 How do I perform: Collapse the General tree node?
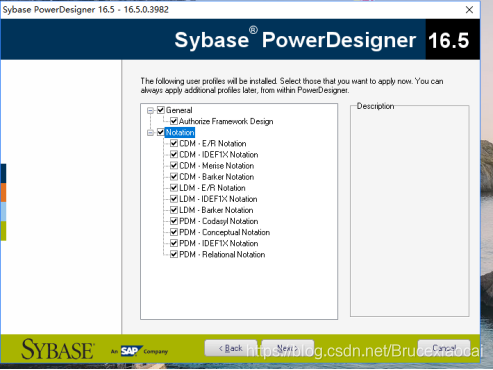tap(150, 110)
